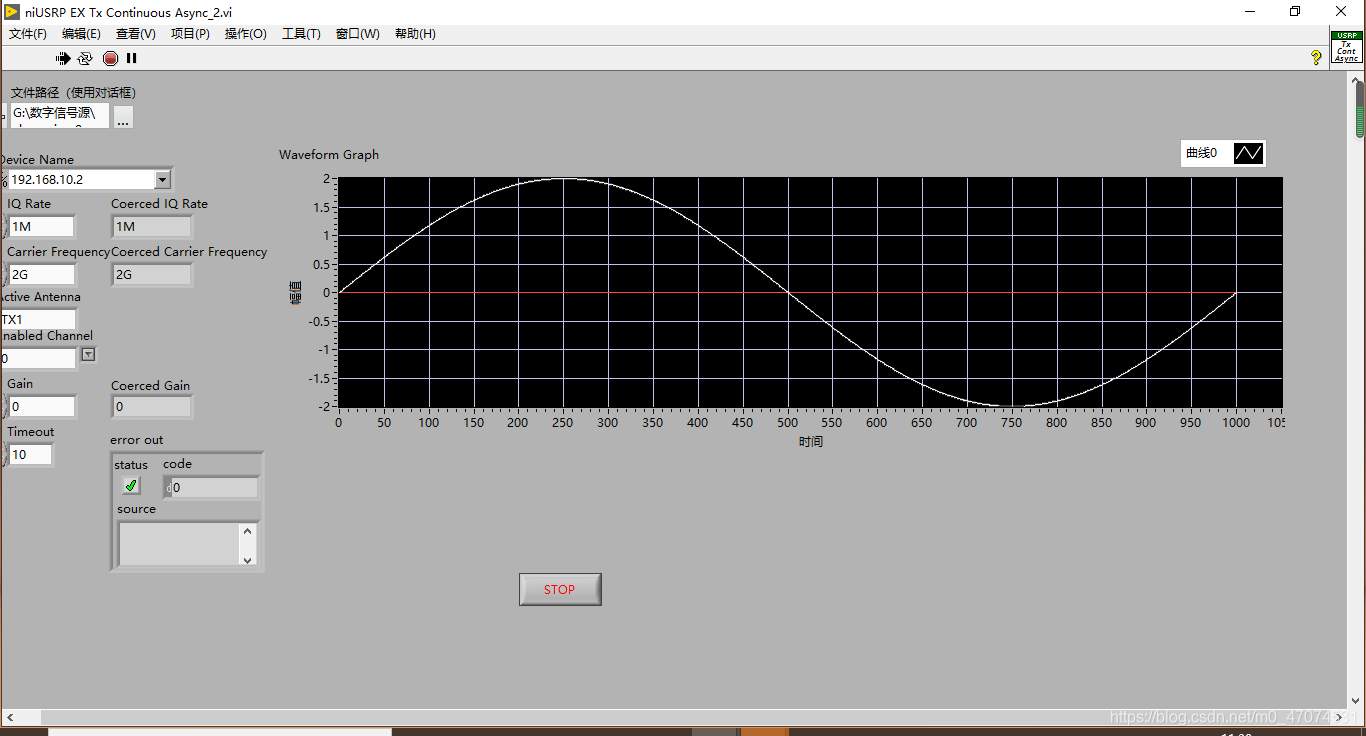Open the 操作(O) menu

pyautogui.click(x=246, y=34)
